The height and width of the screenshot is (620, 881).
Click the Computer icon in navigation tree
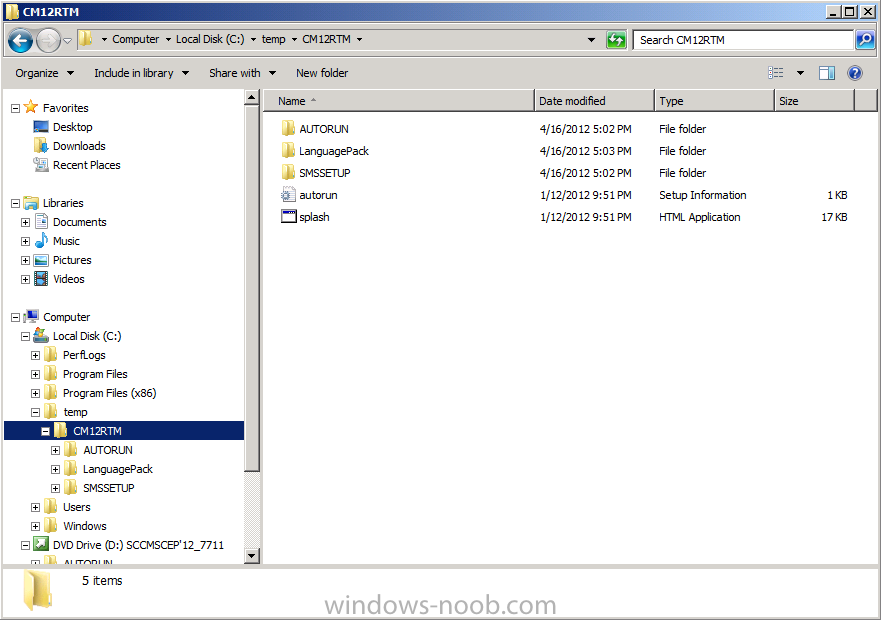[31, 316]
